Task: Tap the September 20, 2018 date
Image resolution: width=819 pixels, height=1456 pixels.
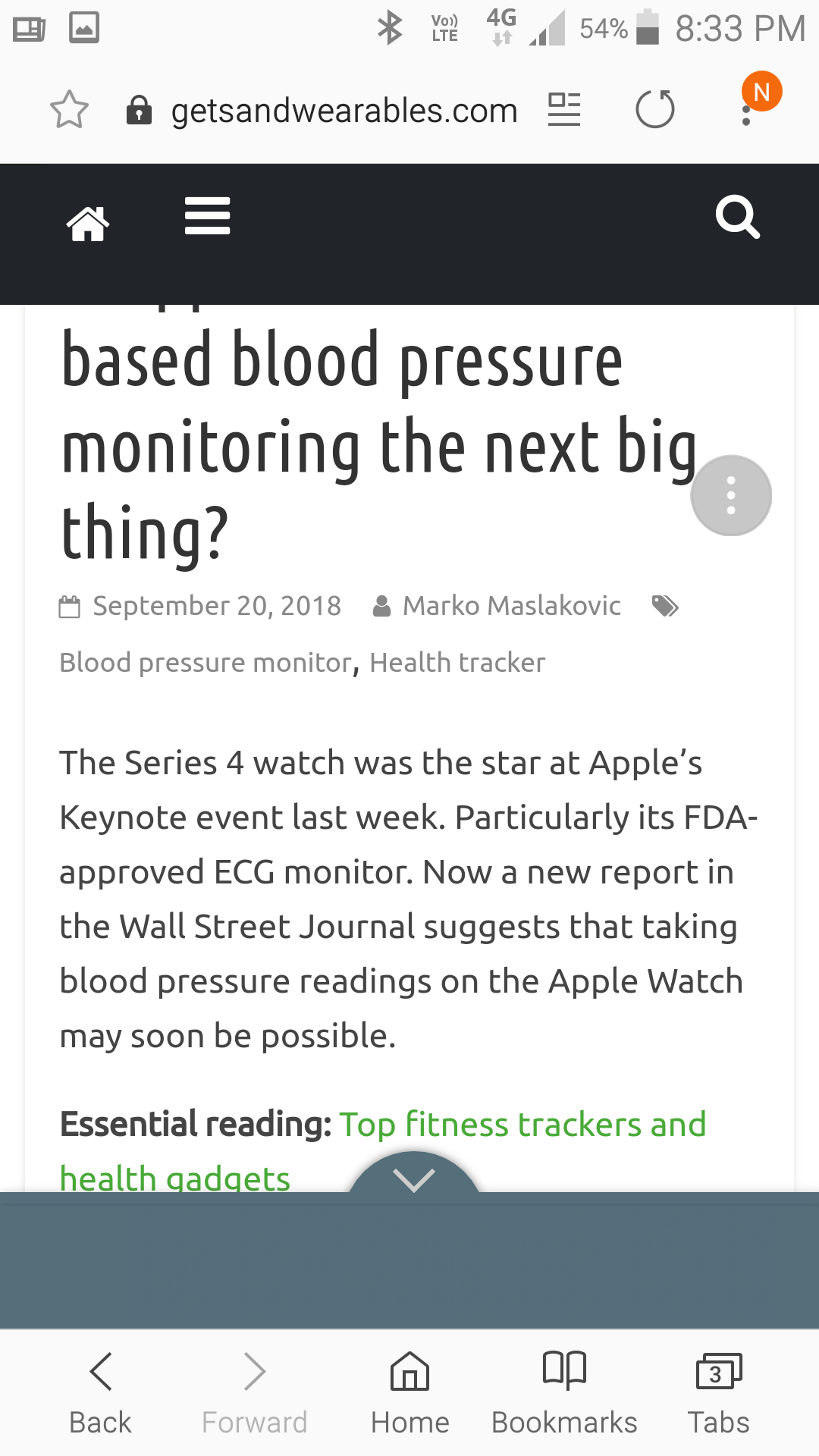Action: click(217, 606)
